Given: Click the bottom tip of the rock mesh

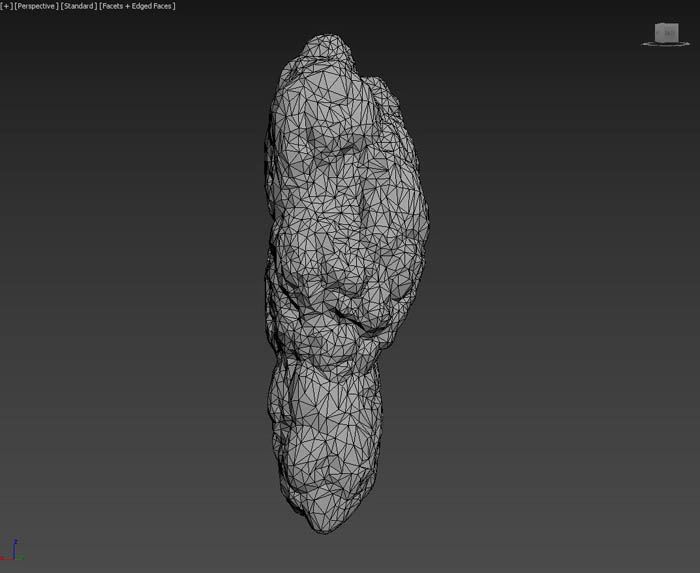Looking at the screenshot, I should click(x=318, y=526).
